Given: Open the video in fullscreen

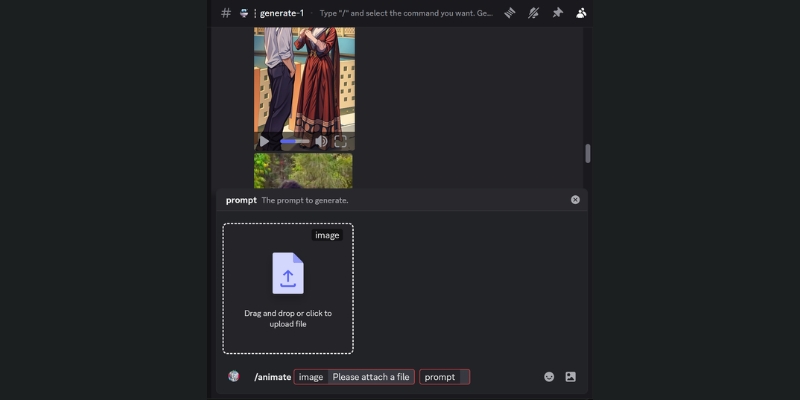Looking at the screenshot, I should coord(340,141).
